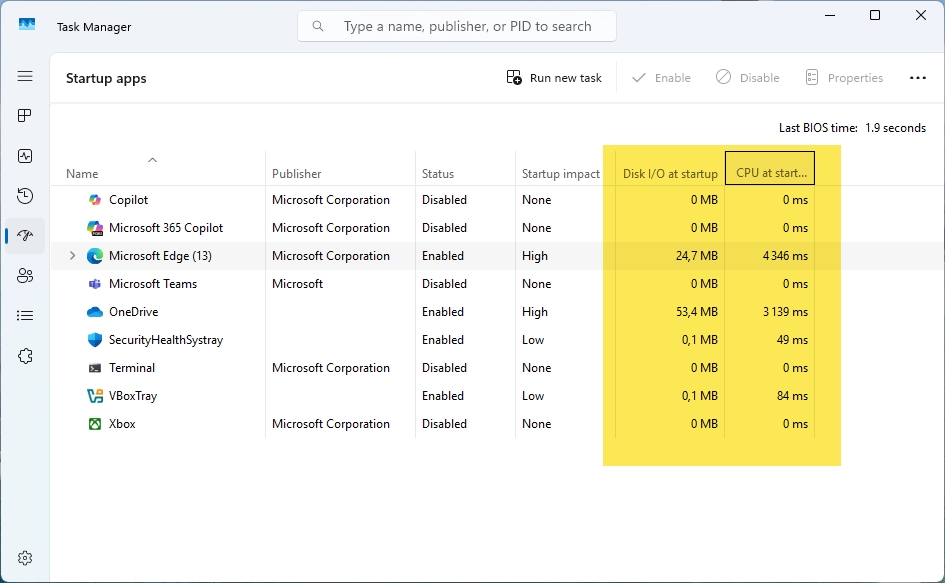Click the 84 ms CPU value

click(x=793, y=396)
